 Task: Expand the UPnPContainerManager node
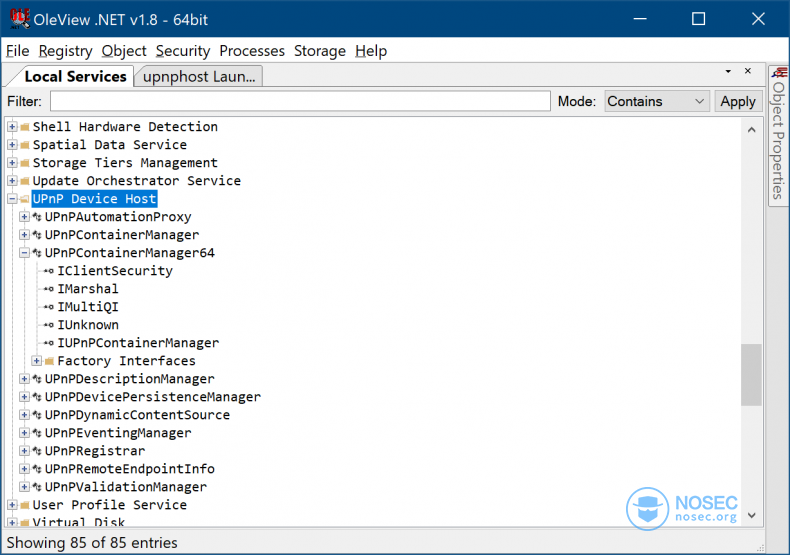click(24, 235)
